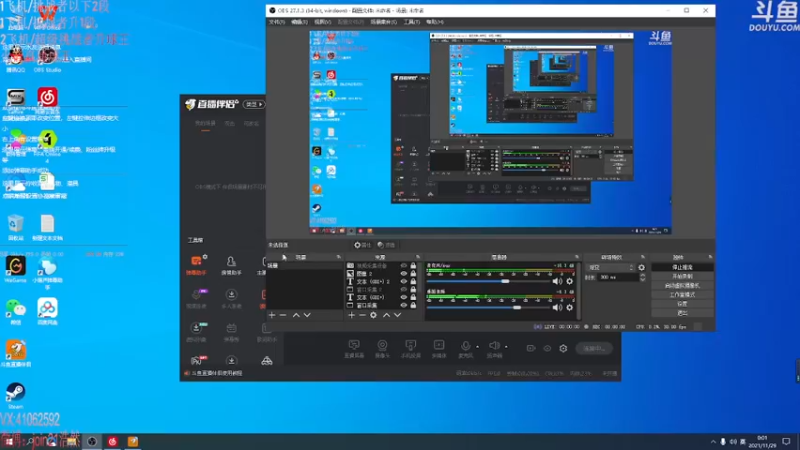Click 设置 settings button in Controls

click(x=682, y=304)
